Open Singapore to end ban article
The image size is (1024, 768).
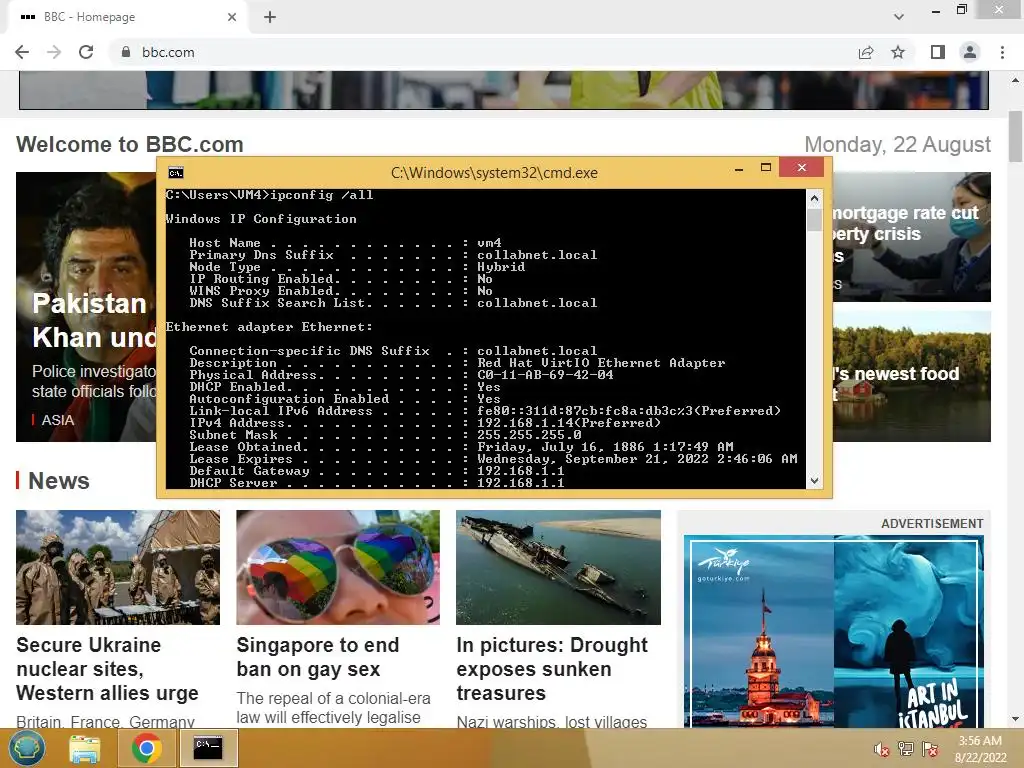317,657
